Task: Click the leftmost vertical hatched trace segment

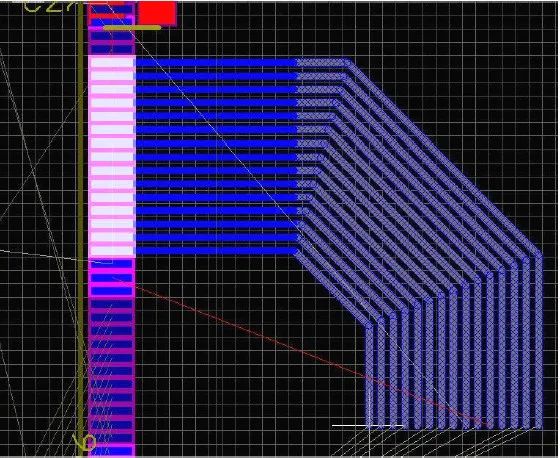Action: pyautogui.click(x=369, y=375)
